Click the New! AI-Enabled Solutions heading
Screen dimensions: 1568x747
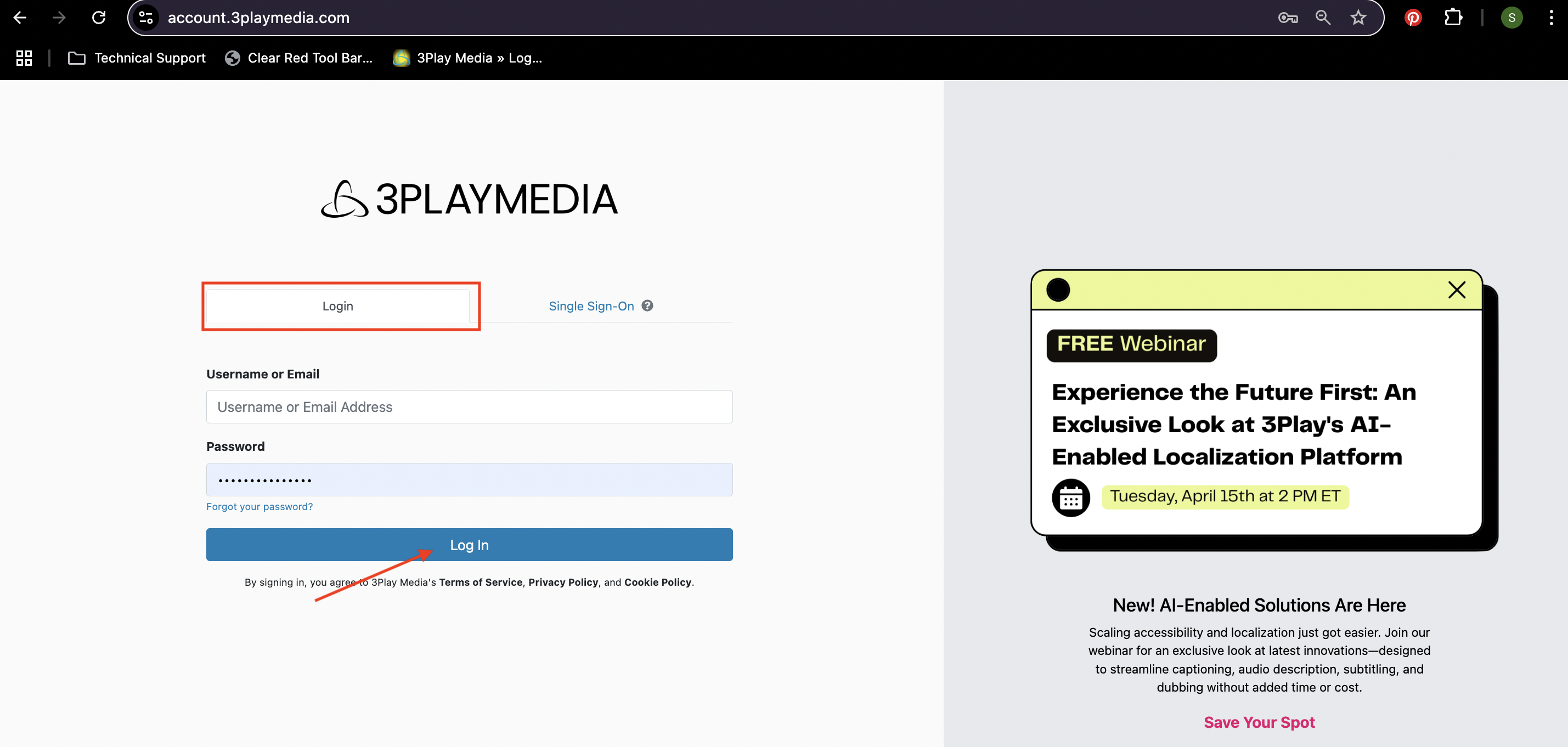(1259, 604)
